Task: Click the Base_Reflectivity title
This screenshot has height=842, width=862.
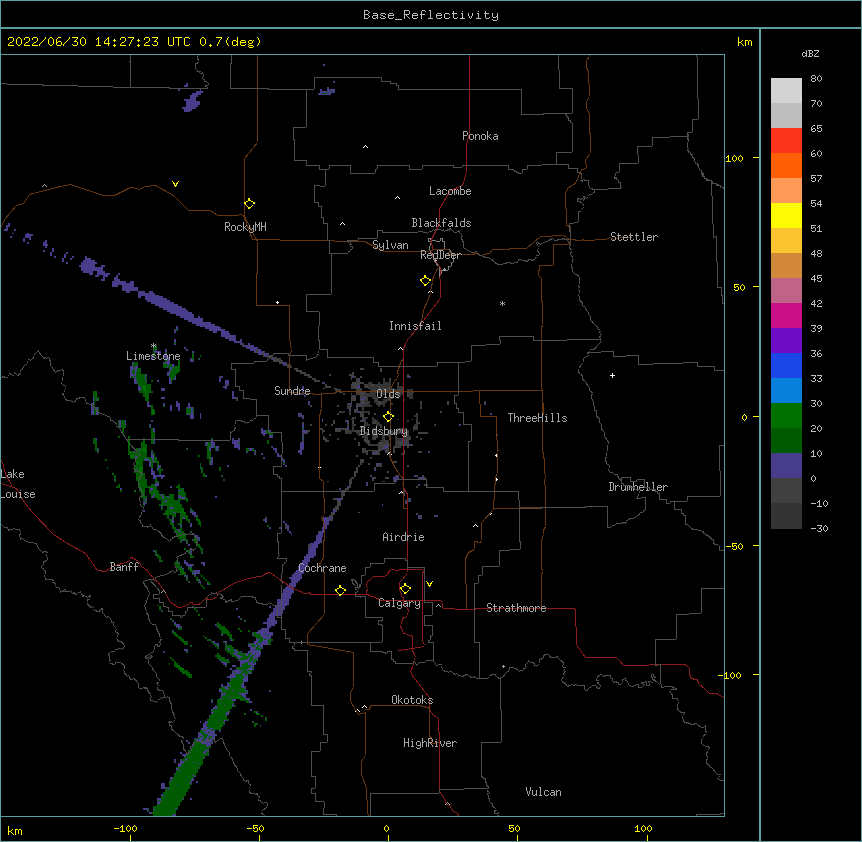Action: (431, 15)
